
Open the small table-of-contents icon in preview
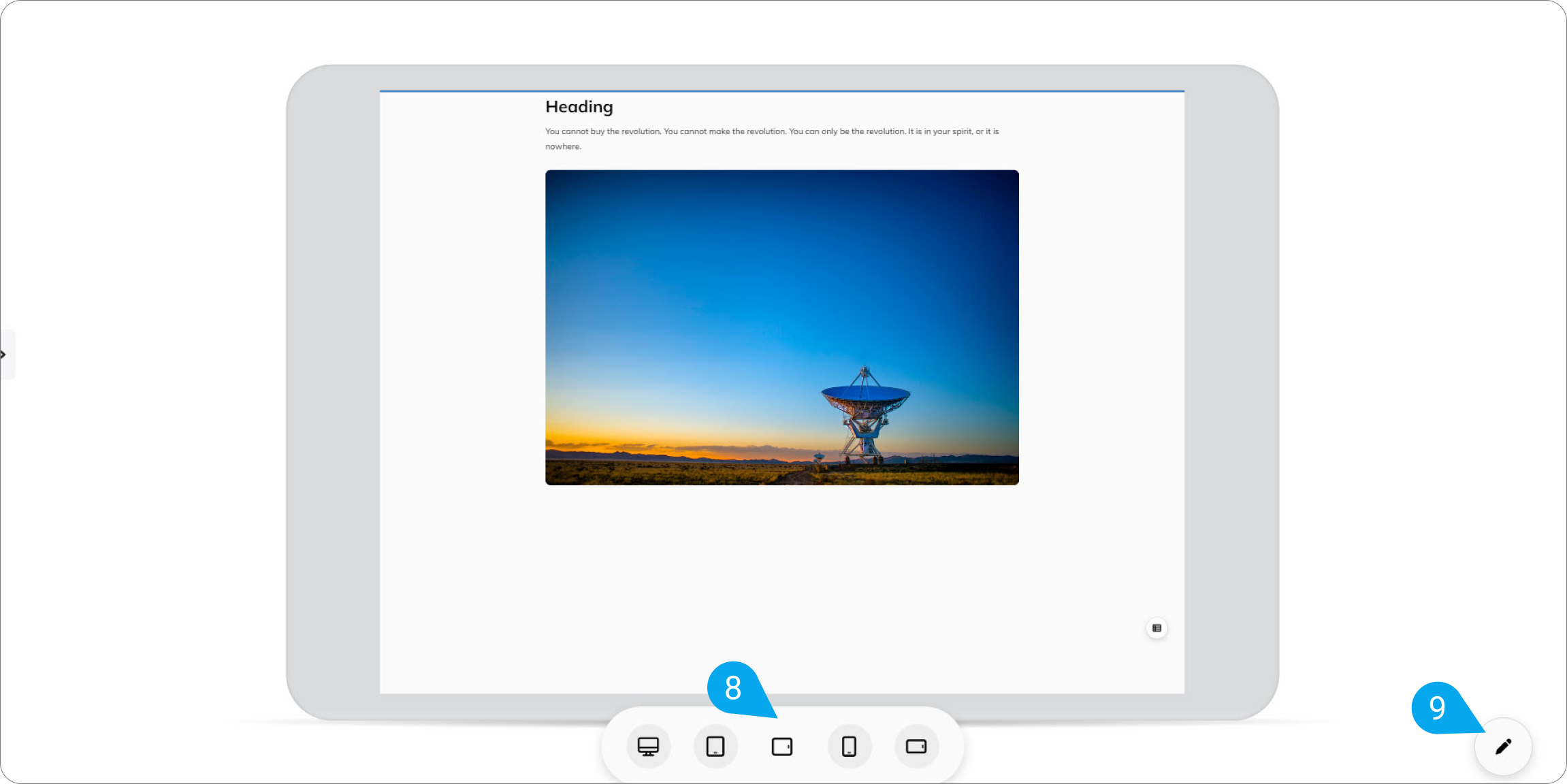(x=1157, y=628)
